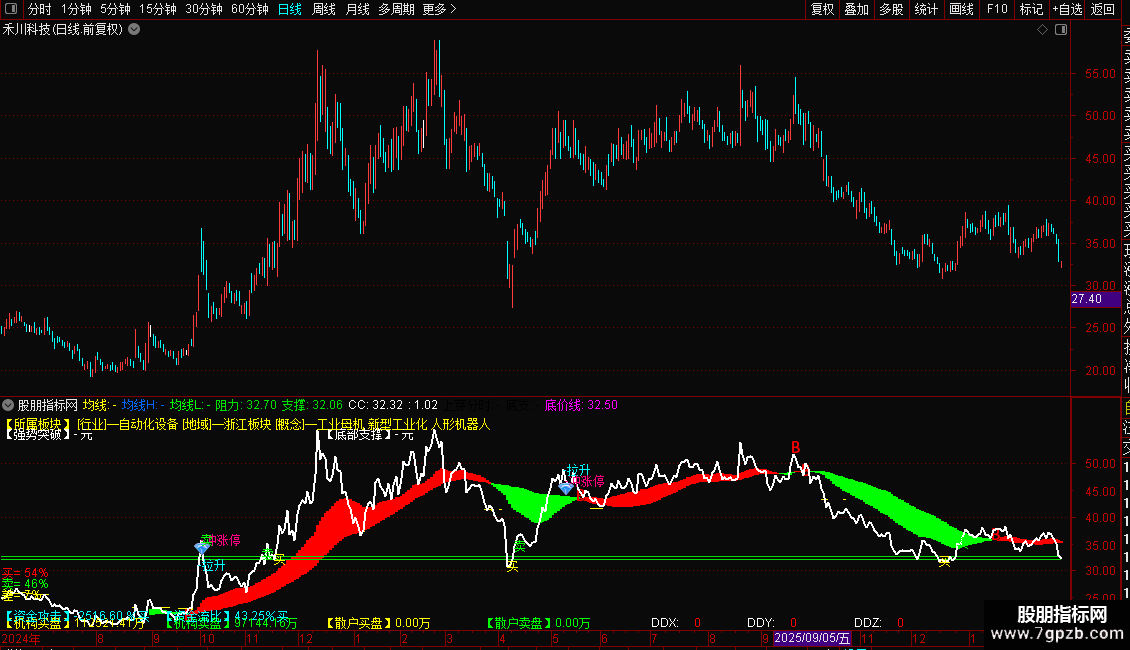
Task: Select the 5分钟 period
Action: (x=115, y=9)
